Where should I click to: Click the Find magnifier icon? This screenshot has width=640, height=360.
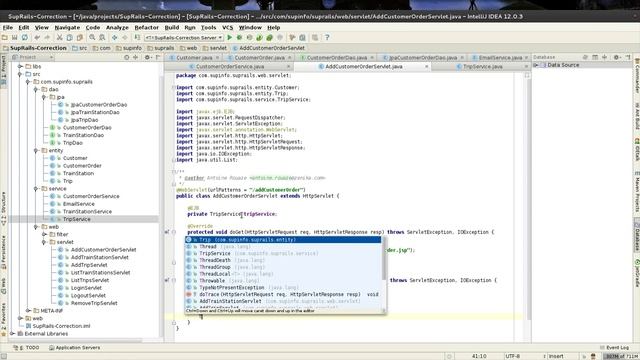tap(92, 38)
